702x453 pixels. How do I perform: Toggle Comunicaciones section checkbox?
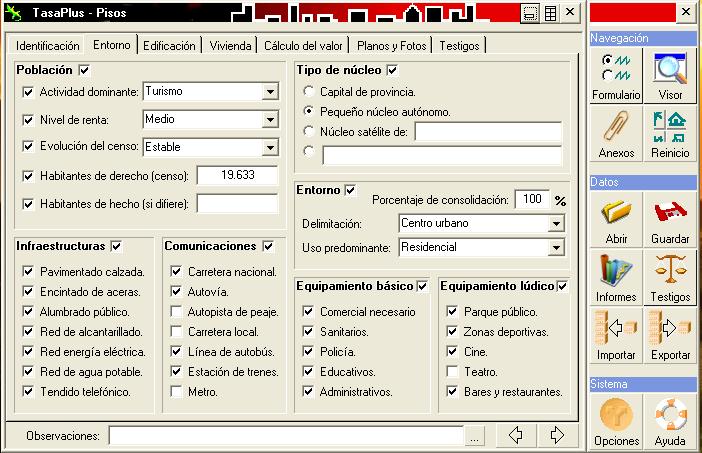(x=268, y=246)
